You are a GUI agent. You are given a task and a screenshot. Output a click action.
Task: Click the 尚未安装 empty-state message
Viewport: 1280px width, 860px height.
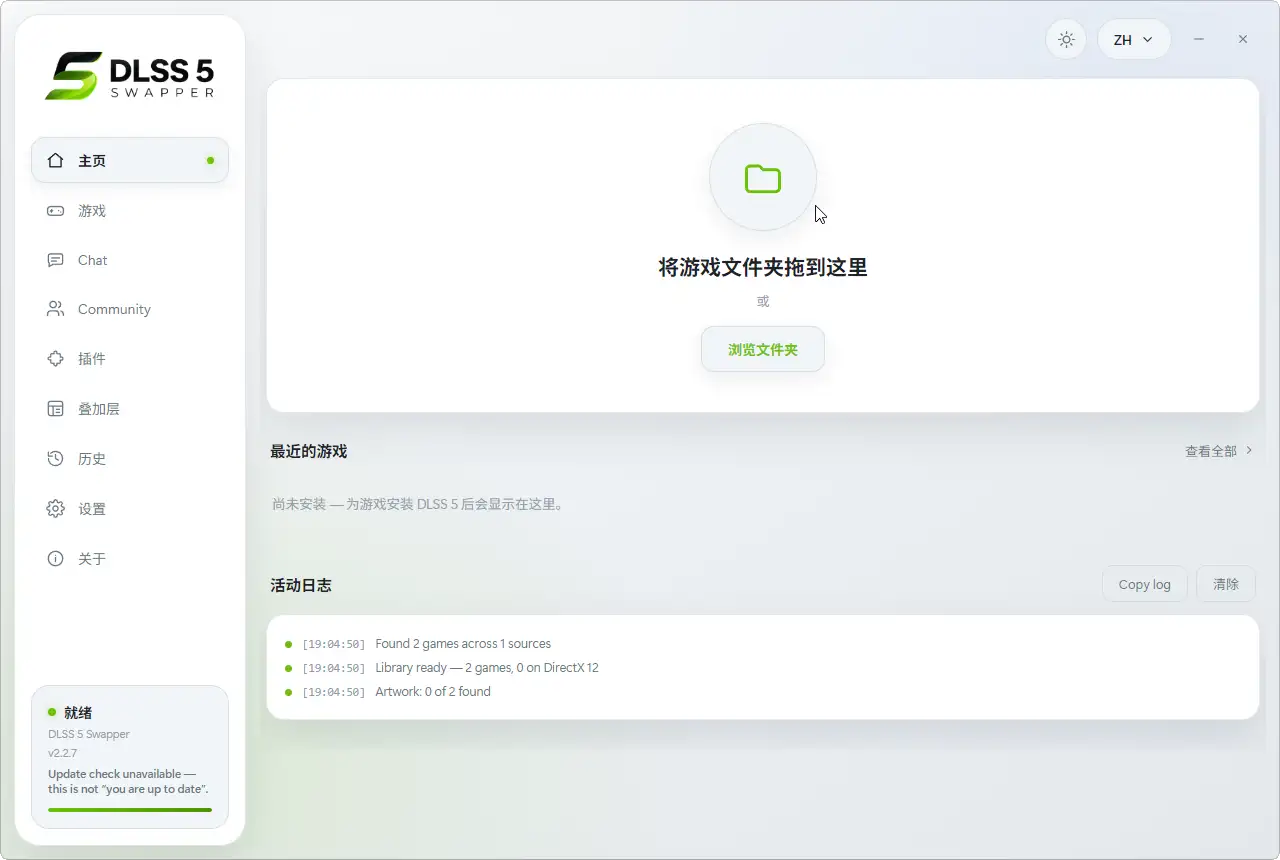420,505
